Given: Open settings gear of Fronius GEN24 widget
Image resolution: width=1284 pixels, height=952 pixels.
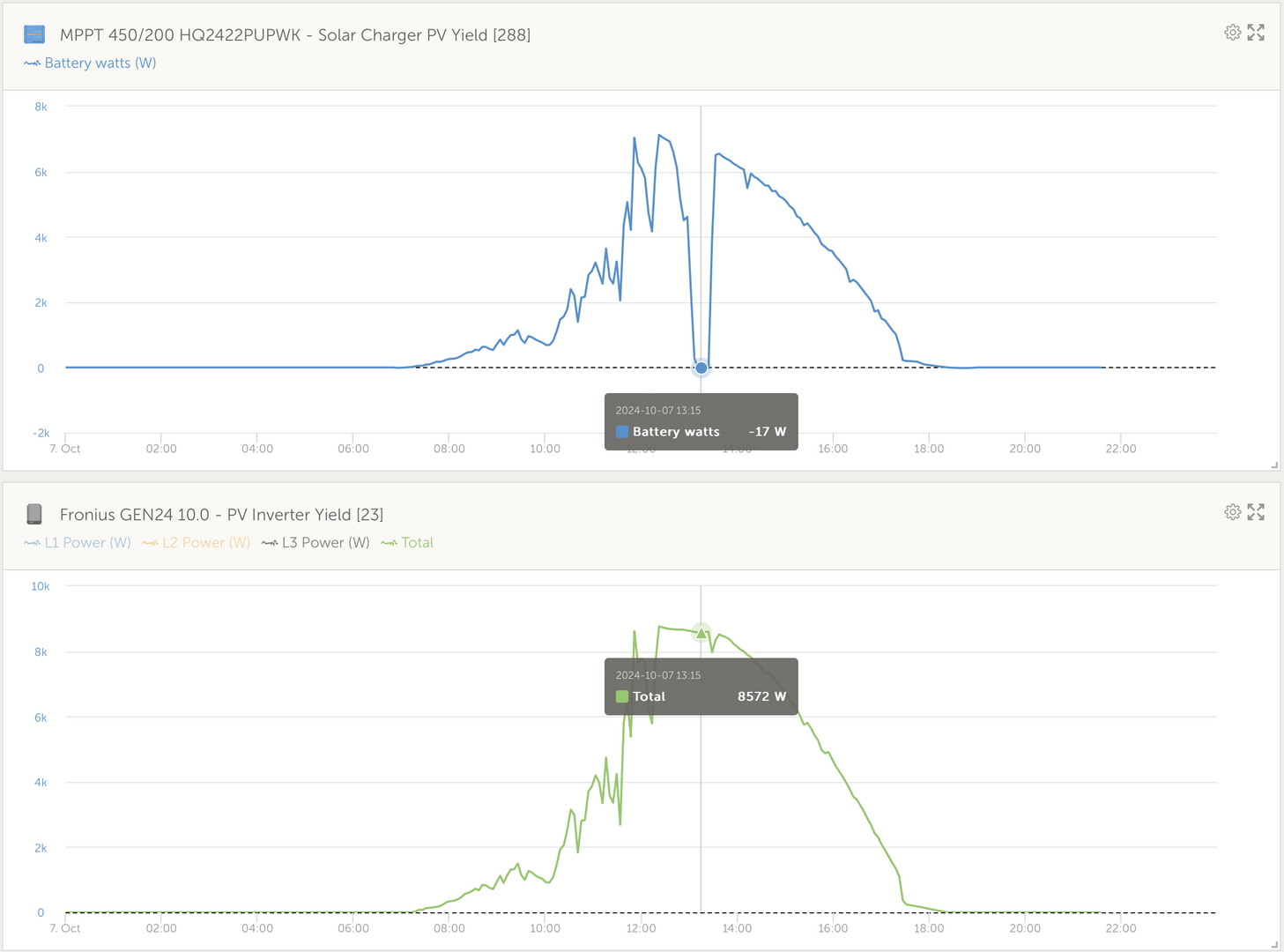Looking at the screenshot, I should point(1232,512).
